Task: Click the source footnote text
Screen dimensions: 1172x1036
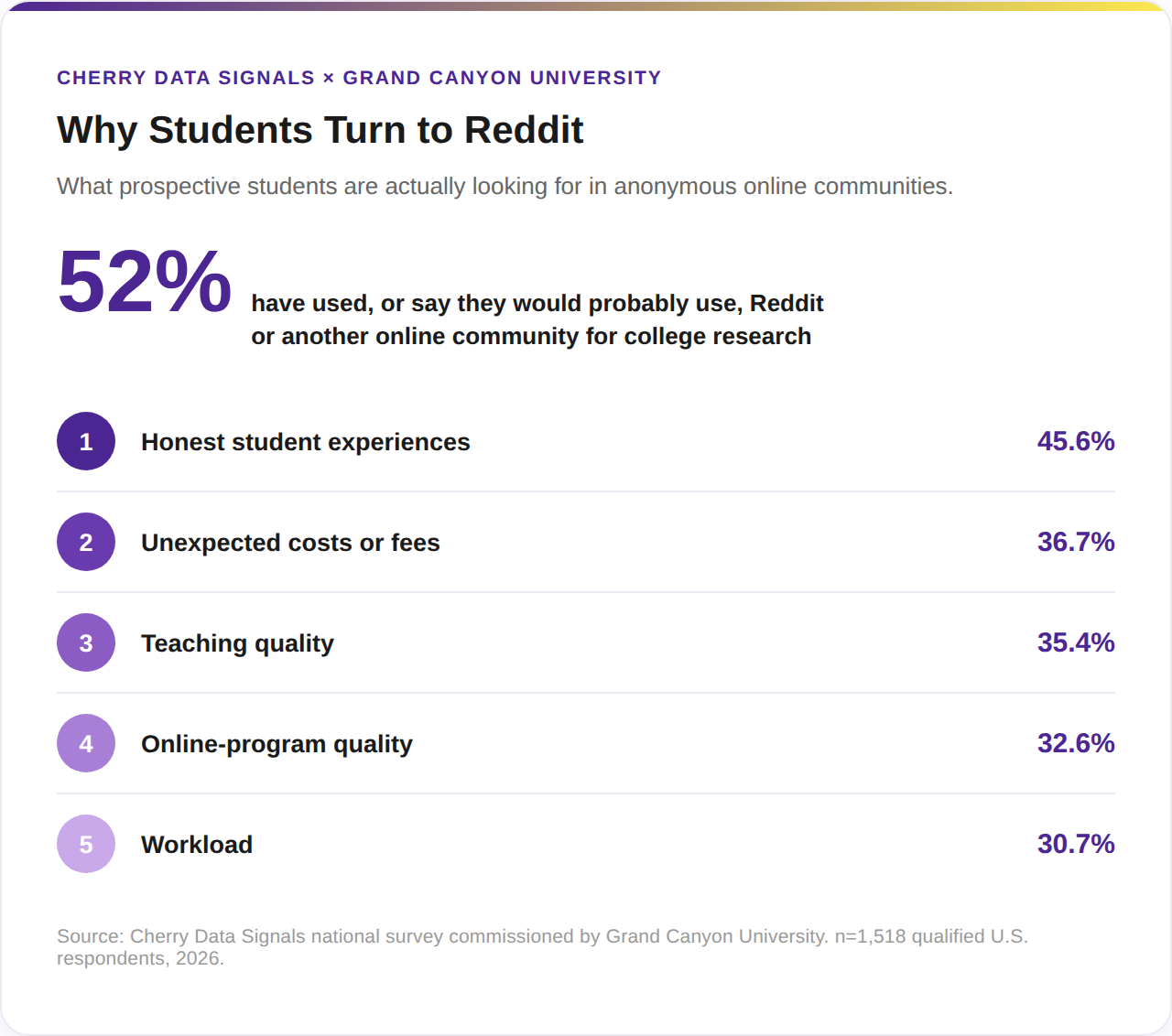Action: (x=542, y=947)
